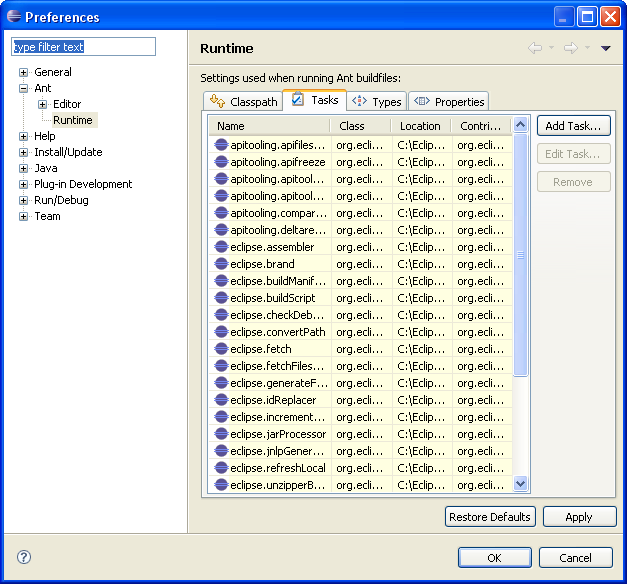
Task: Click the Apply button
Action: 579,517
